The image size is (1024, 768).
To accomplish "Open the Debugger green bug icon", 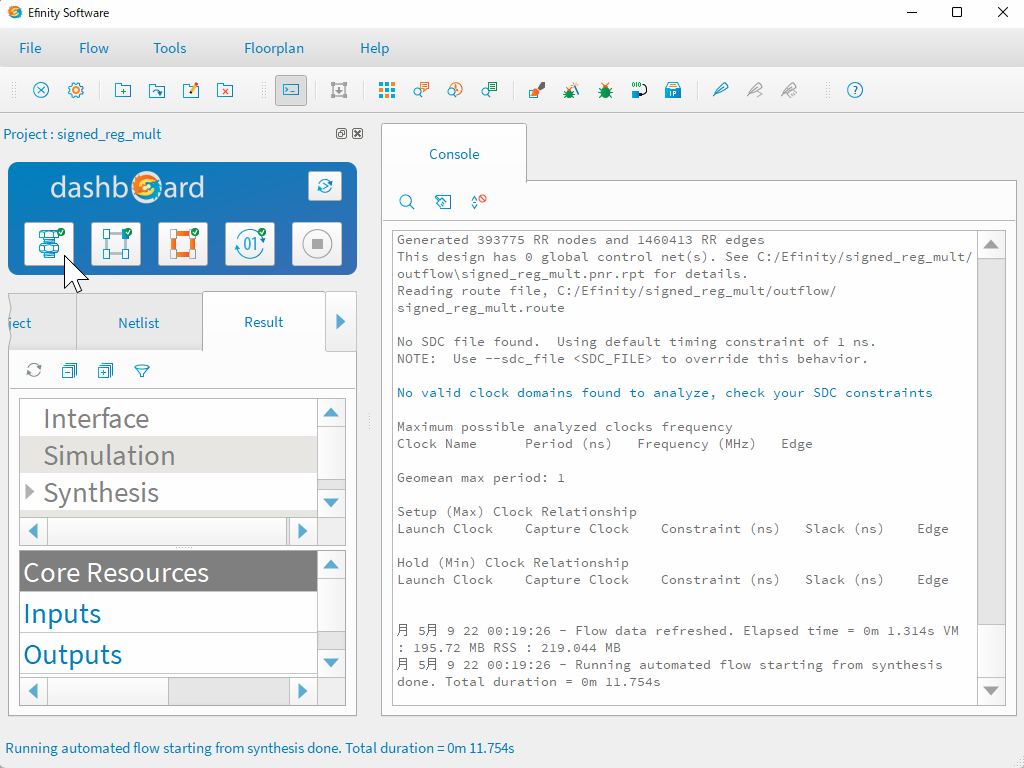I will click(605, 90).
